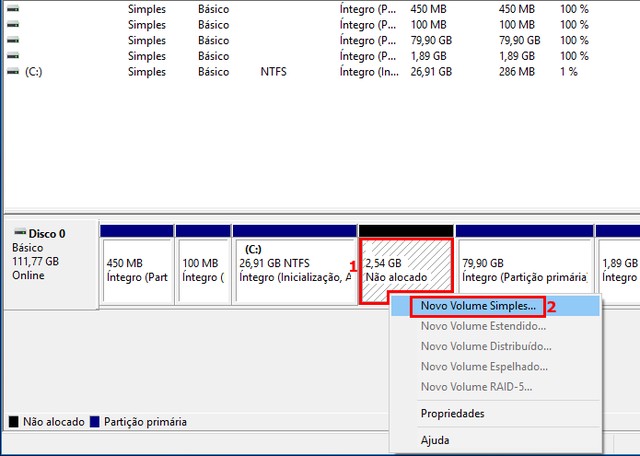Click the volume icon of the 1,89 GB row
The width and height of the screenshot is (640, 456).
(x=13, y=56)
